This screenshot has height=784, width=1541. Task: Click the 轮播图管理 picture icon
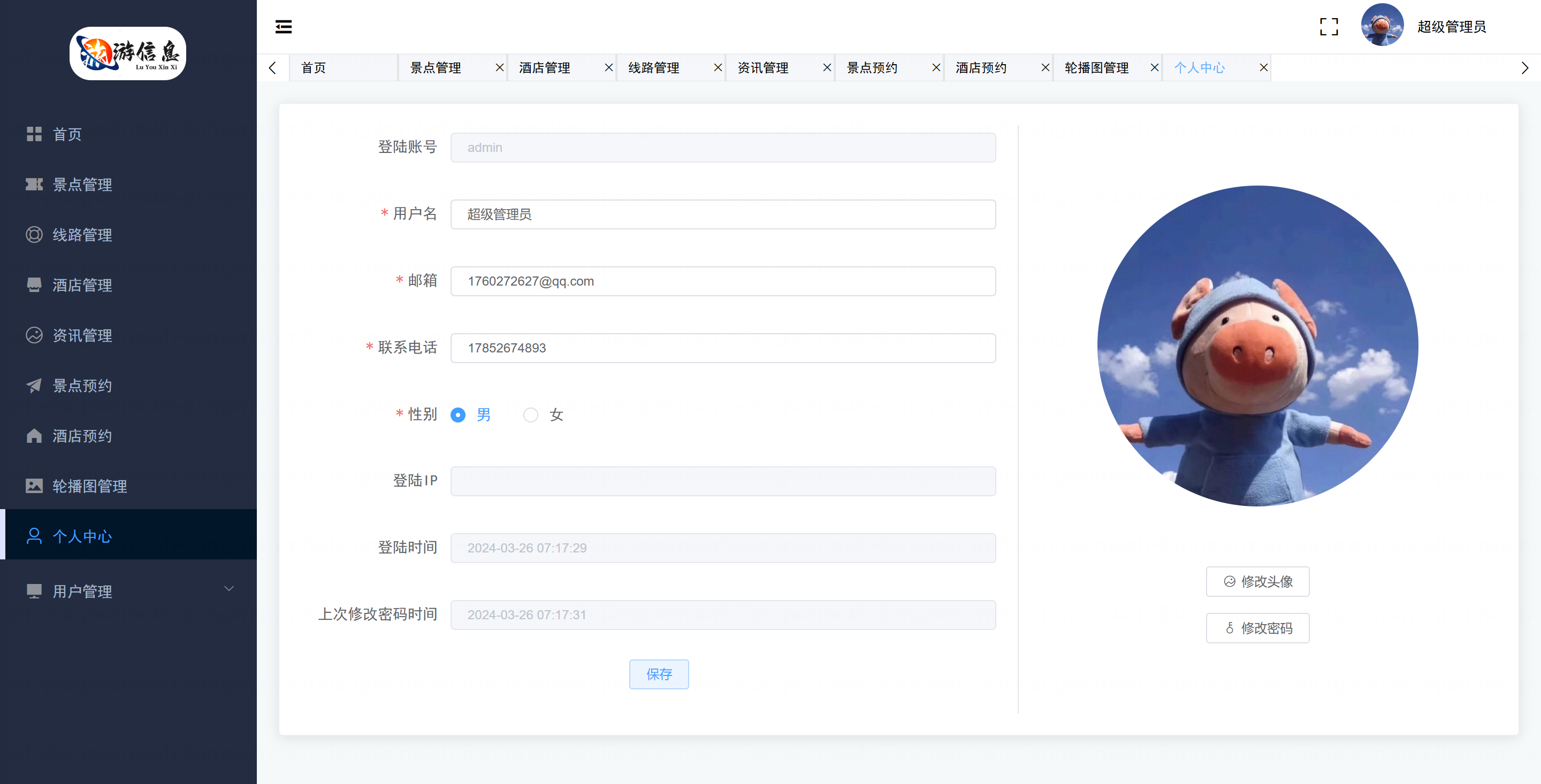[x=34, y=486]
